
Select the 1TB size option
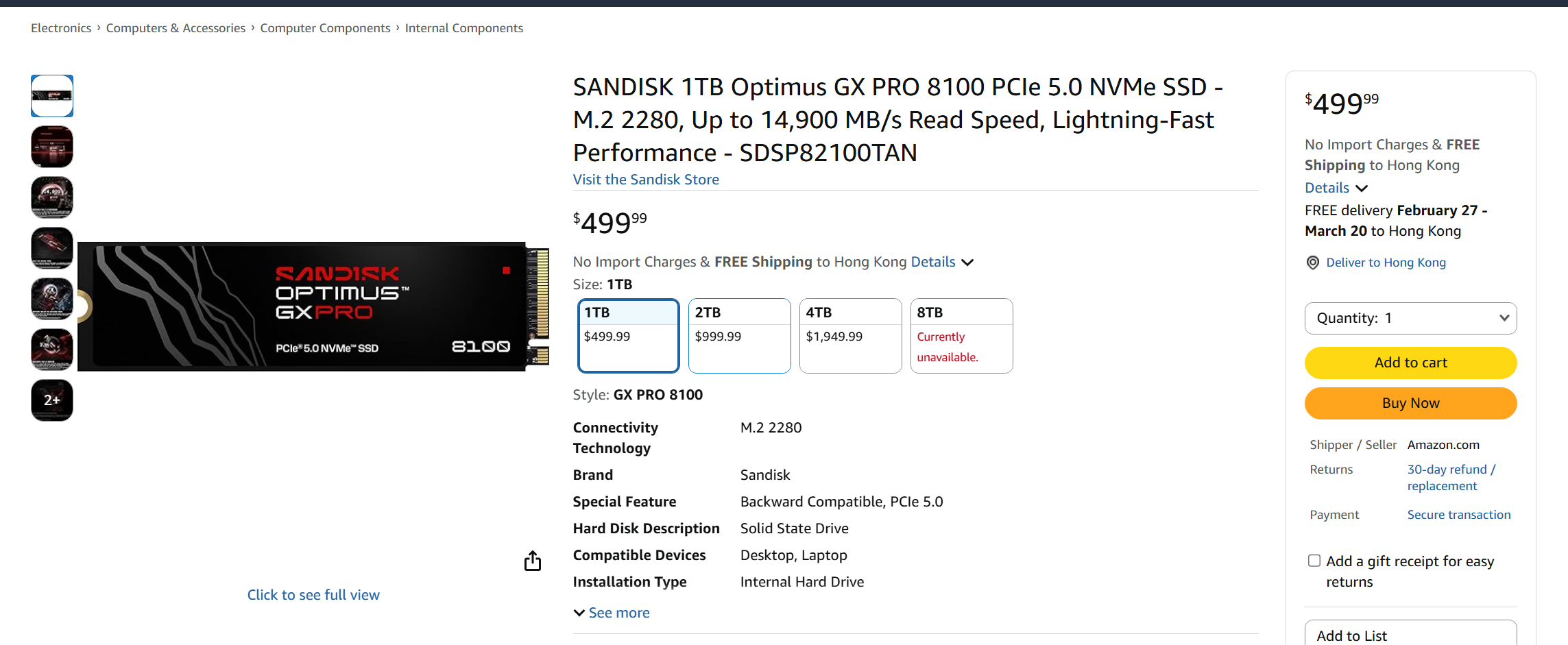(628, 335)
